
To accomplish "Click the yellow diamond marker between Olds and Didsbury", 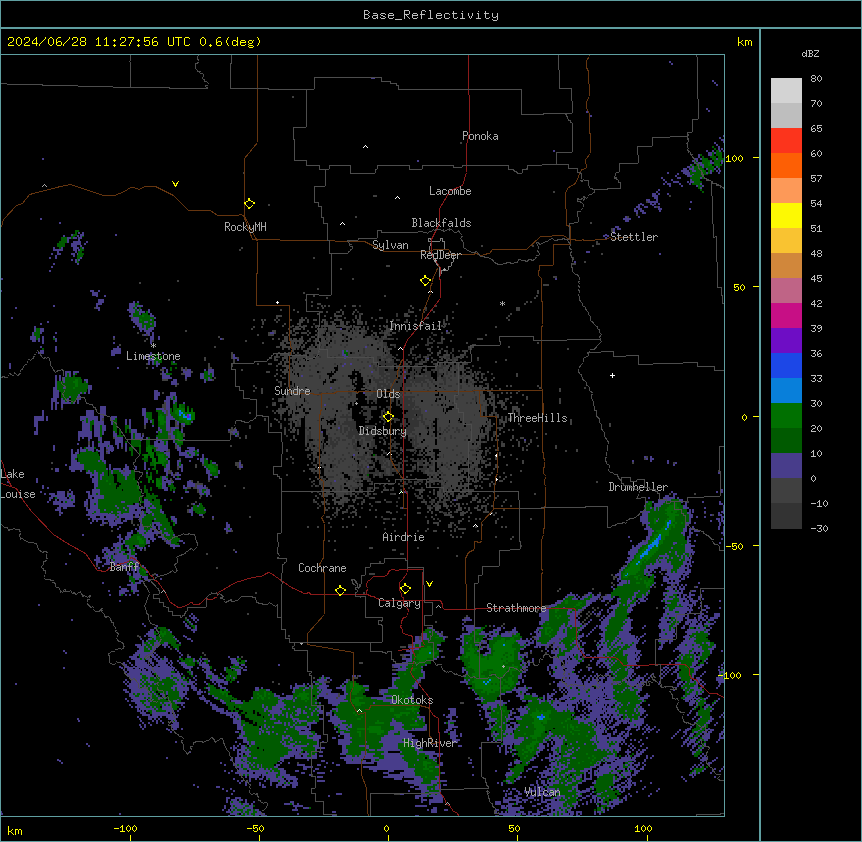I will (x=388, y=417).
